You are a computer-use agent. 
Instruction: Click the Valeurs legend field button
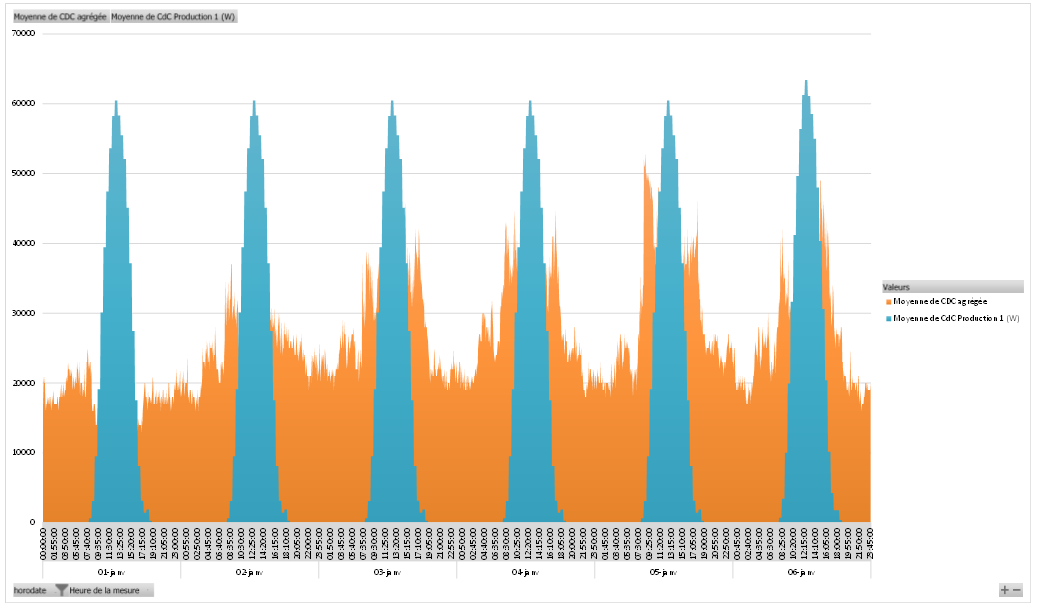(x=953, y=287)
